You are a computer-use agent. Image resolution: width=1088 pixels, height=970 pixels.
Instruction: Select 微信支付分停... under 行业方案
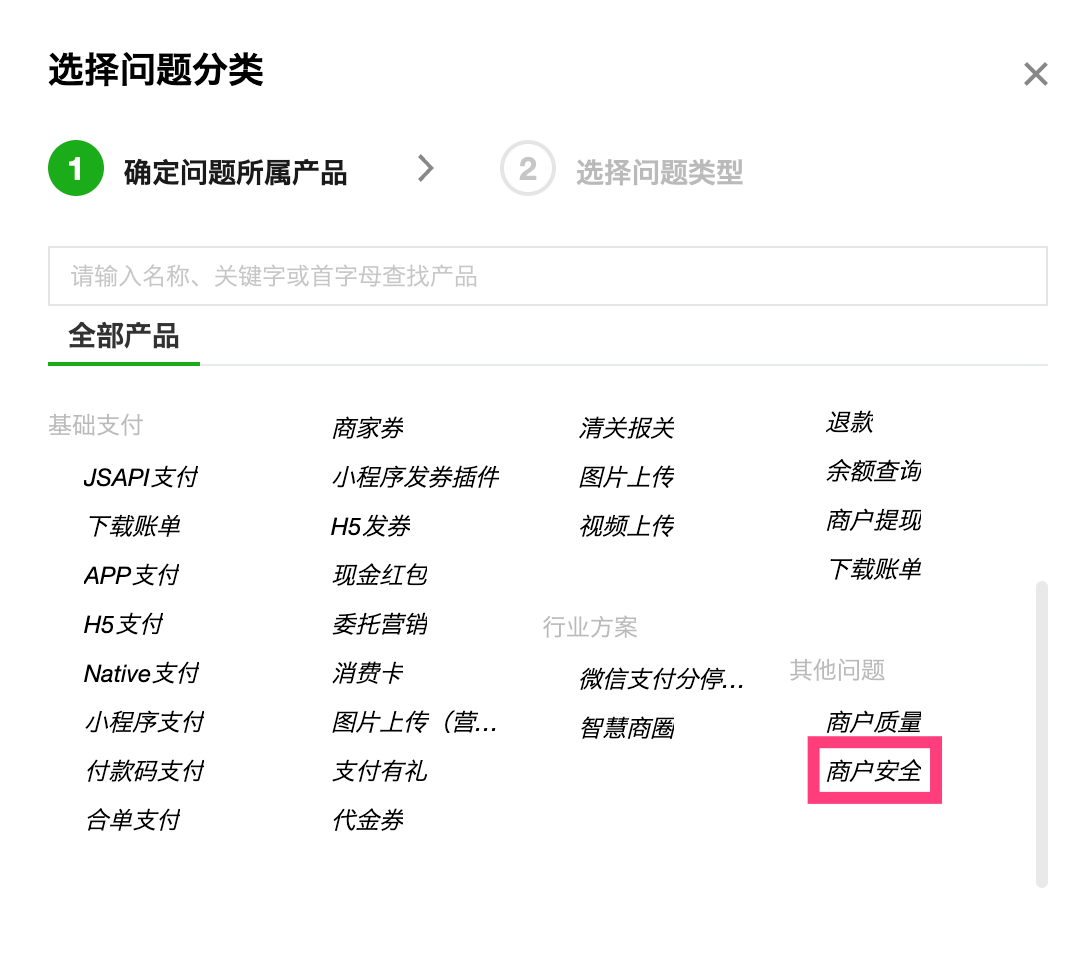661,679
